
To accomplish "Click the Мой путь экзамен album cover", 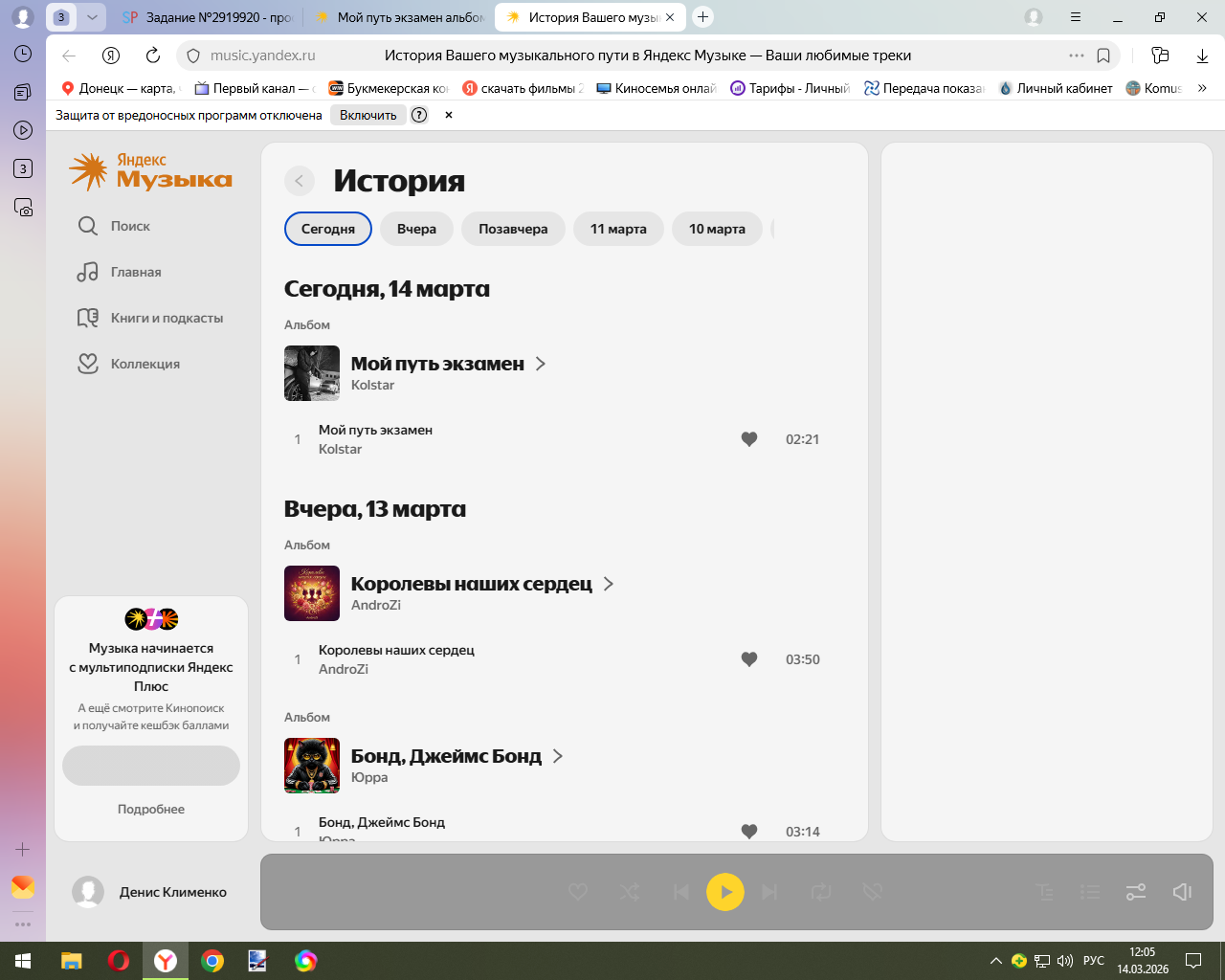I will pyautogui.click(x=312, y=373).
